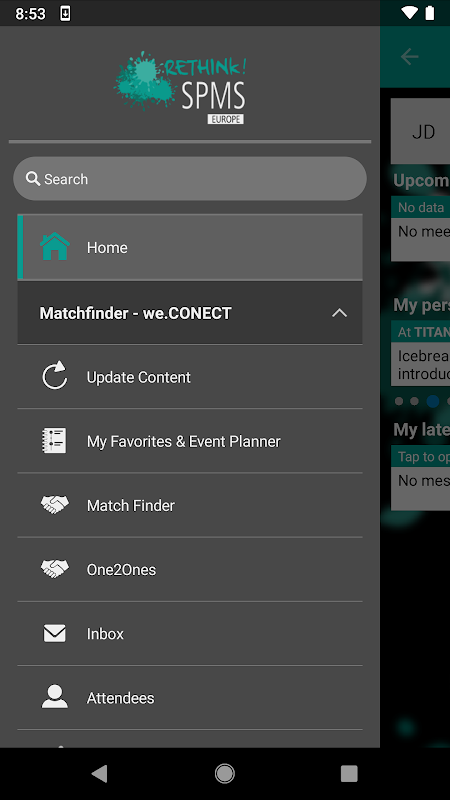
Task: Toggle the Matchfinder - we.CONECT header
Action: point(190,313)
